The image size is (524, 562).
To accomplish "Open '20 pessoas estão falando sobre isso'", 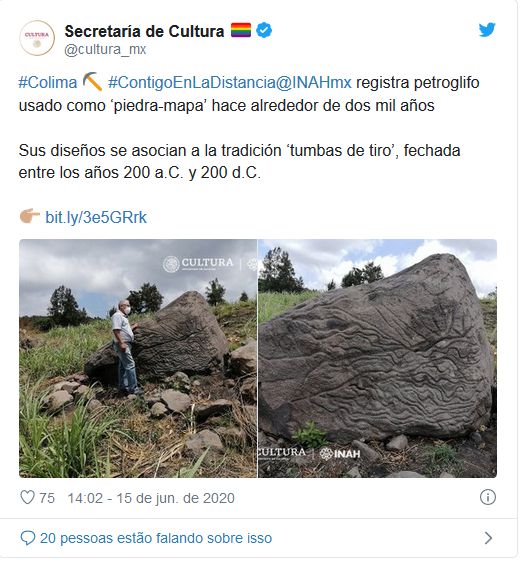I will pyautogui.click(x=156, y=538).
